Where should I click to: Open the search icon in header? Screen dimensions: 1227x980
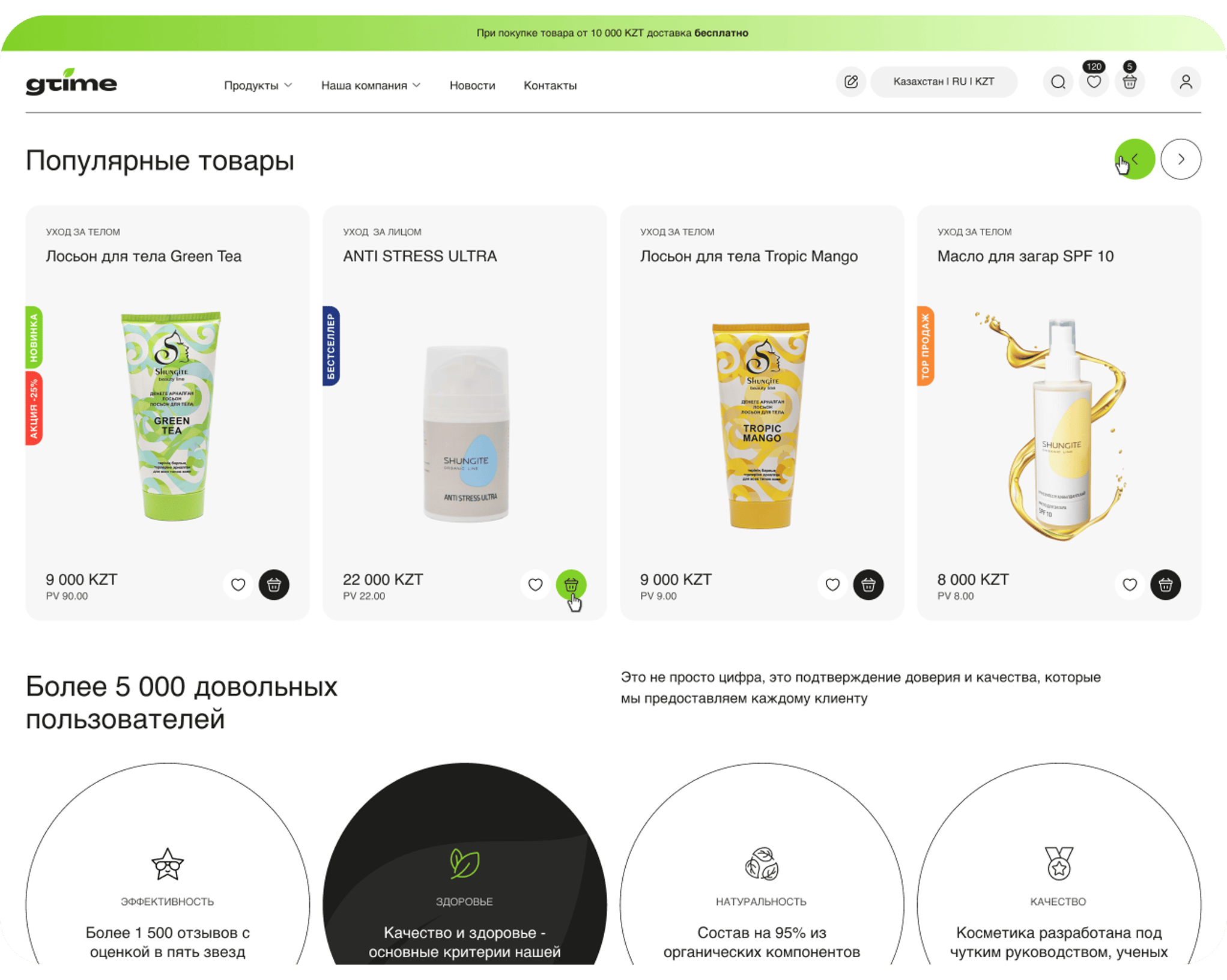(1058, 82)
